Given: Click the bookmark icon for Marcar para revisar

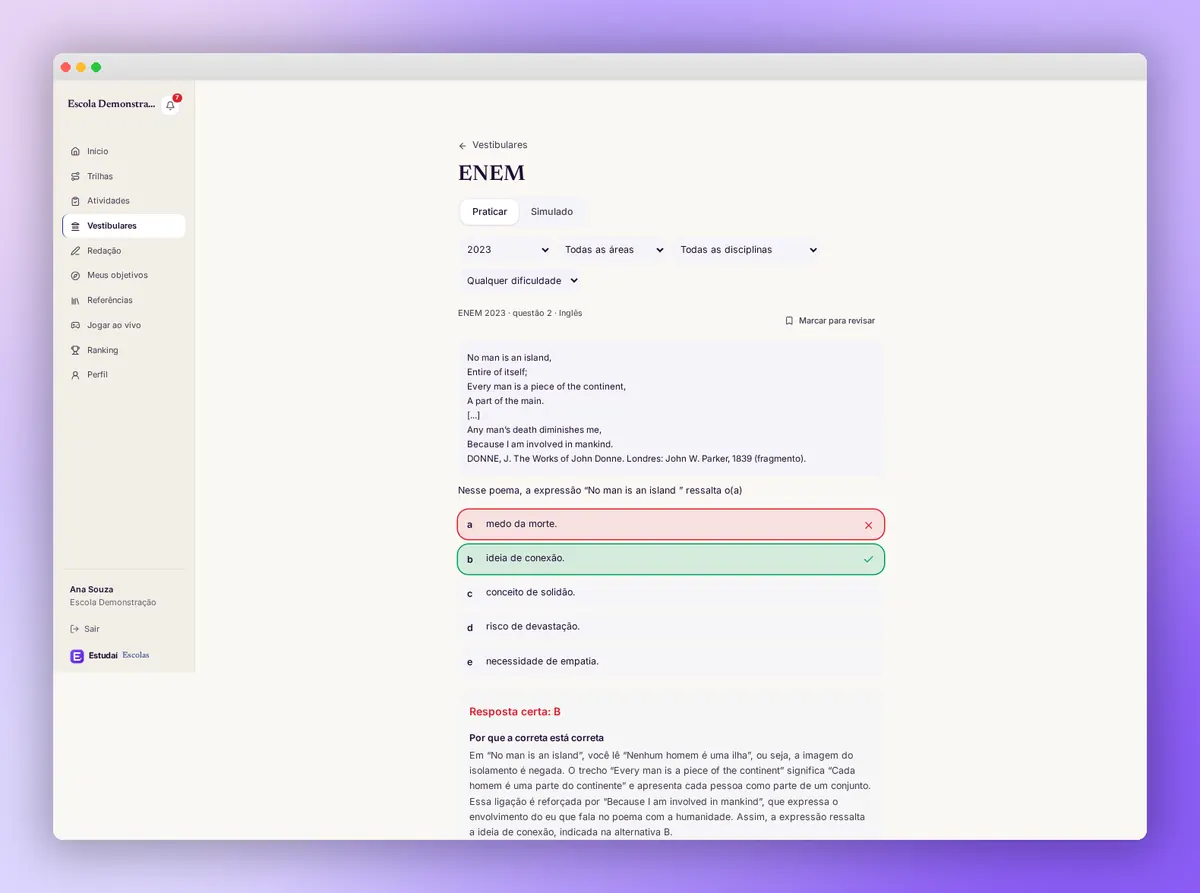Looking at the screenshot, I should coord(789,321).
